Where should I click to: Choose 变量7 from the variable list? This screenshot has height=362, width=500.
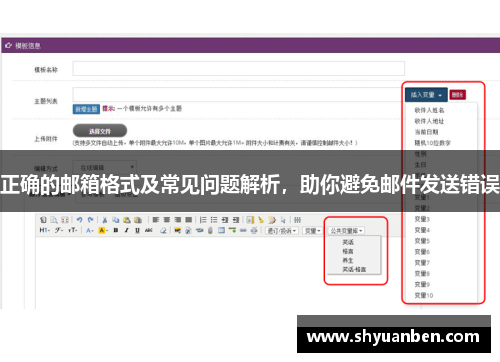pos(422,263)
